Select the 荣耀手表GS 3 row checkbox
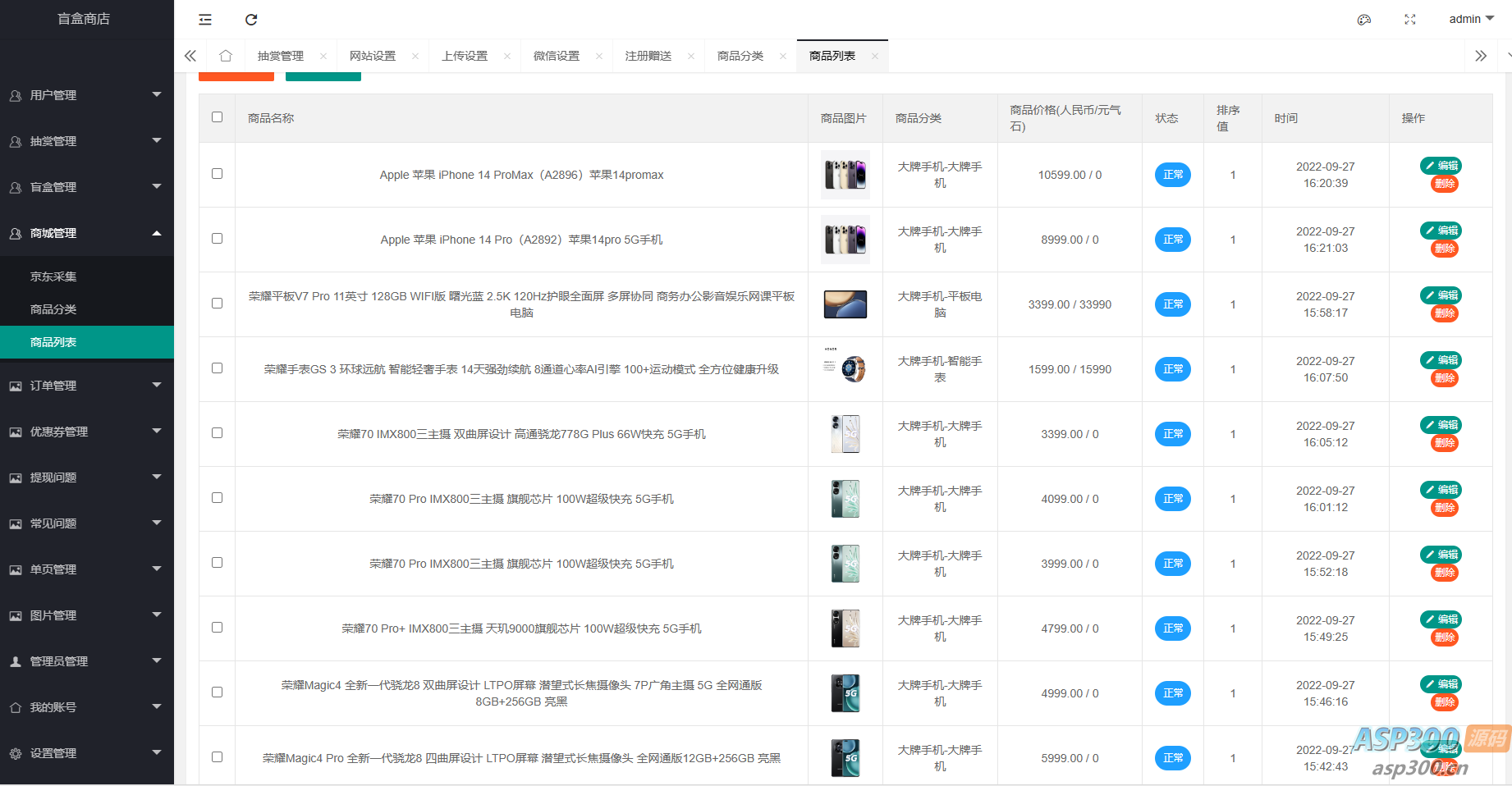Image resolution: width=1512 pixels, height=786 pixels. click(218, 368)
